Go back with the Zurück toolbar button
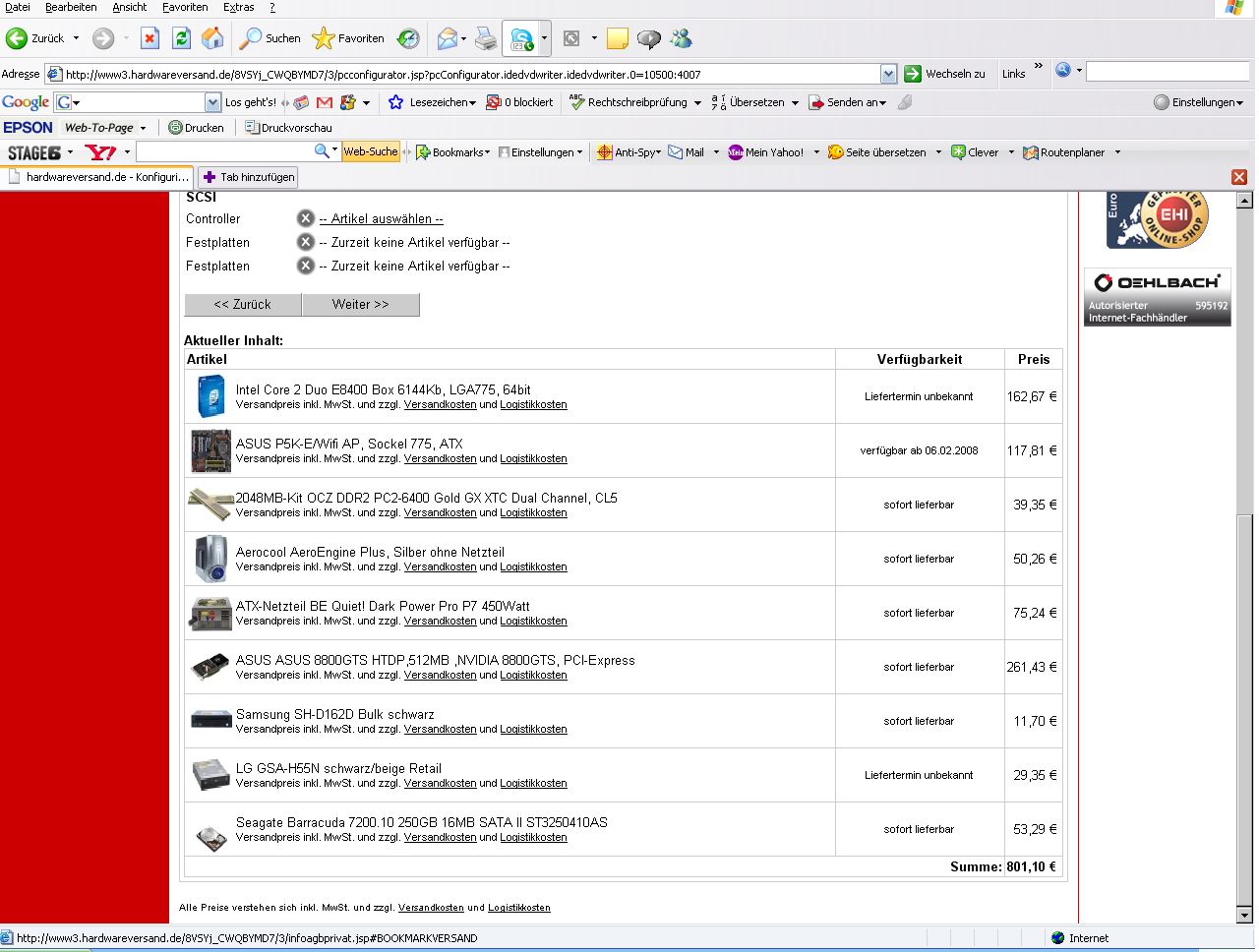The height and width of the screenshot is (952, 1259). click(35, 38)
